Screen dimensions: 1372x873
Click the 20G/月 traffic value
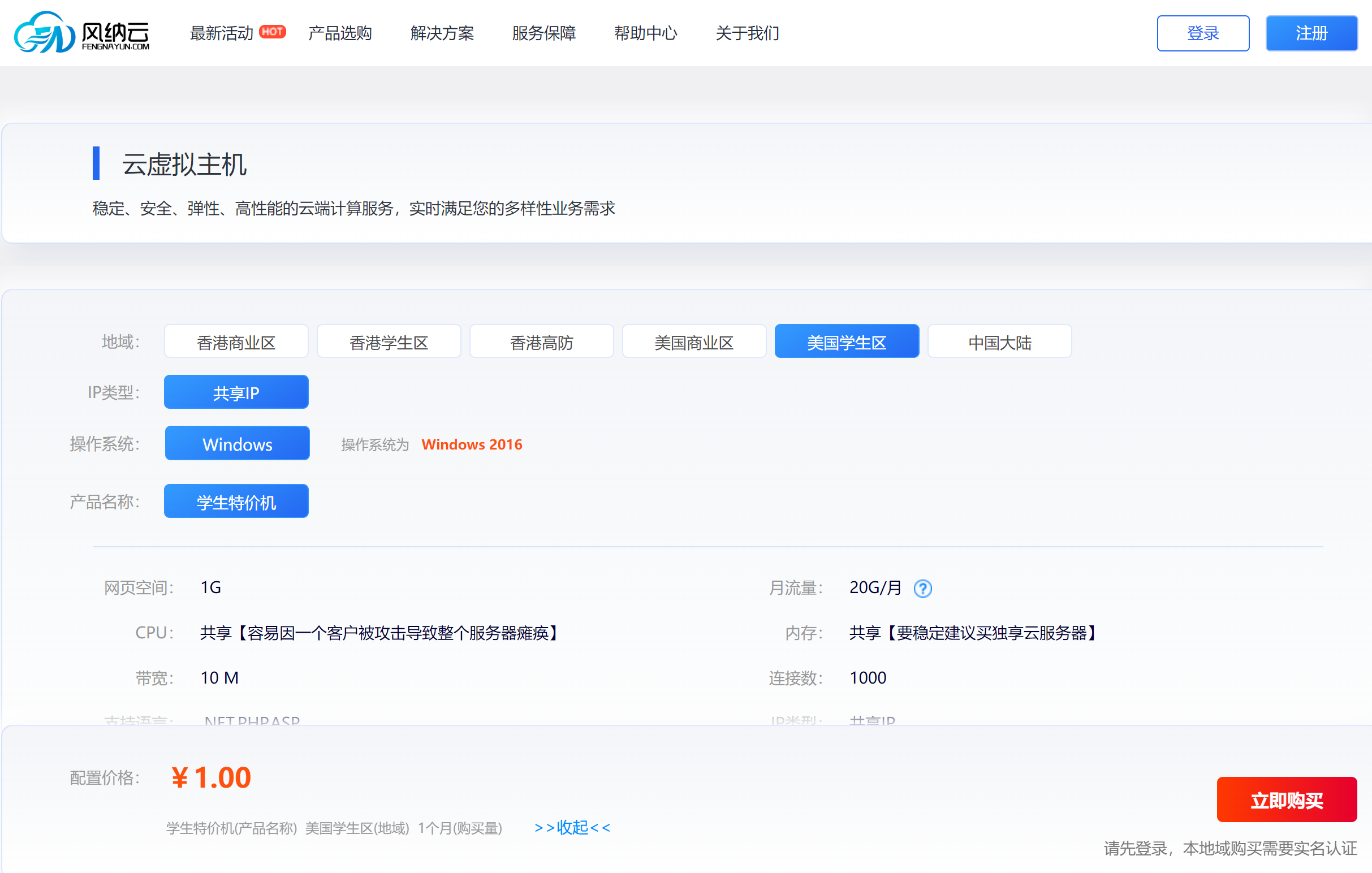coord(875,587)
